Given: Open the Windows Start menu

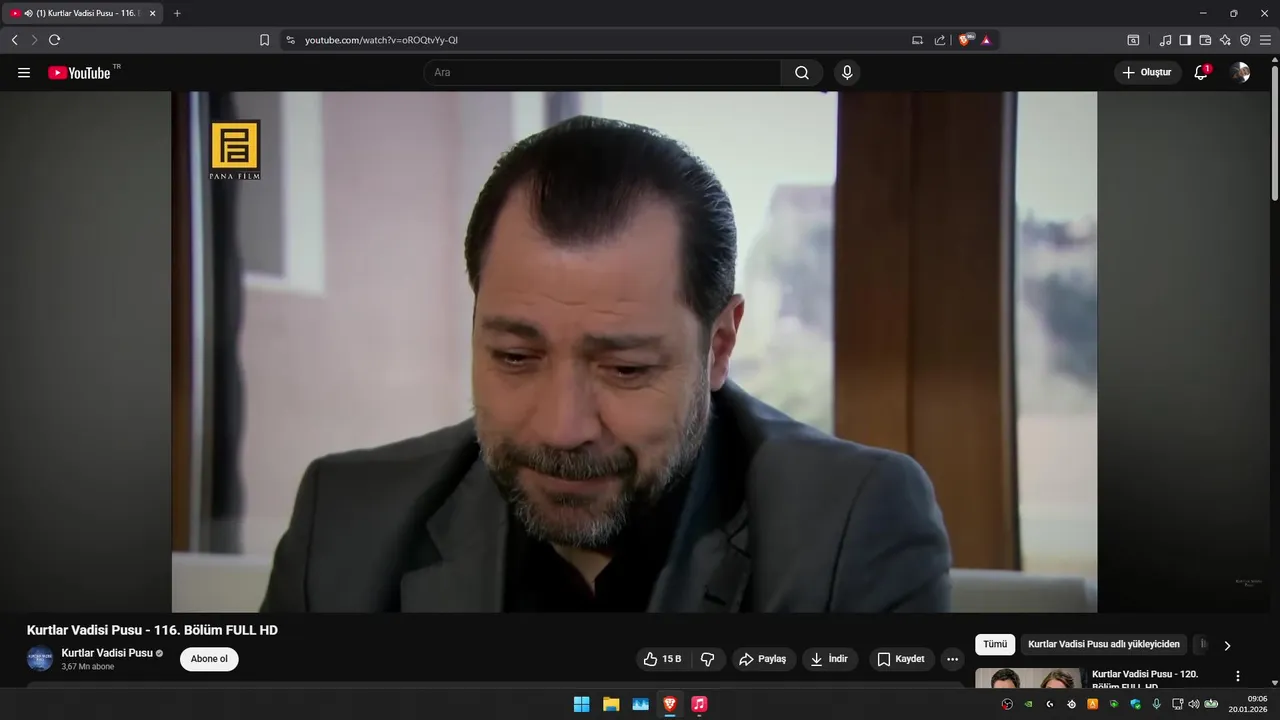Looking at the screenshot, I should 581,704.
